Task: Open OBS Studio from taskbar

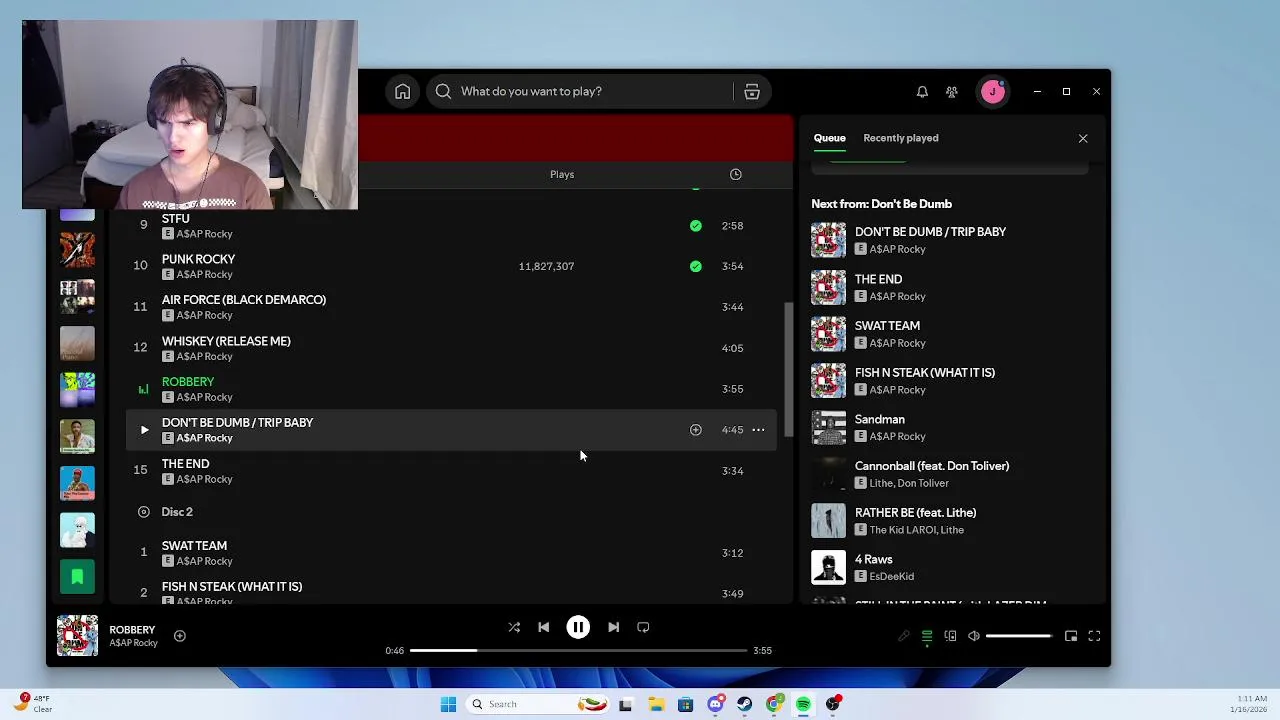Action: pos(833,705)
